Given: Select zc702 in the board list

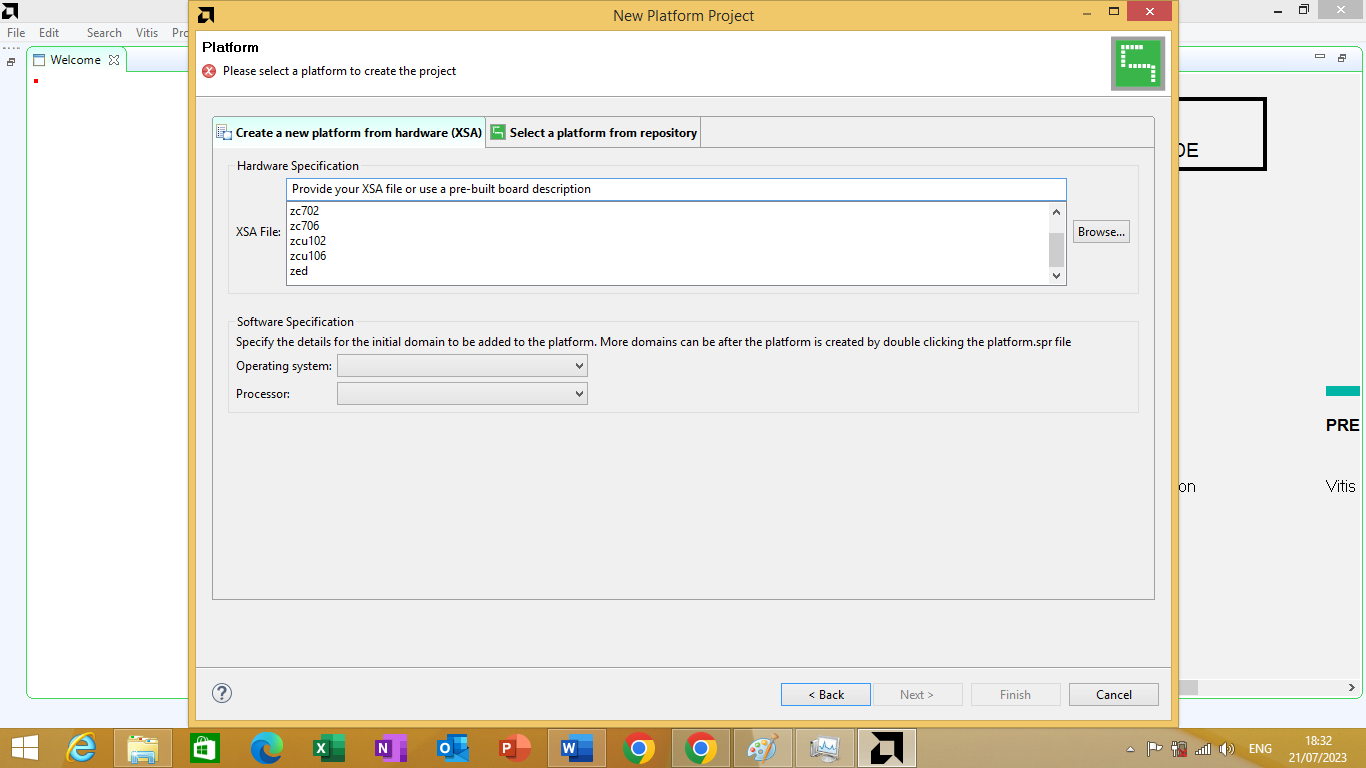Looking at the screenshot, I should coord(304,211).
